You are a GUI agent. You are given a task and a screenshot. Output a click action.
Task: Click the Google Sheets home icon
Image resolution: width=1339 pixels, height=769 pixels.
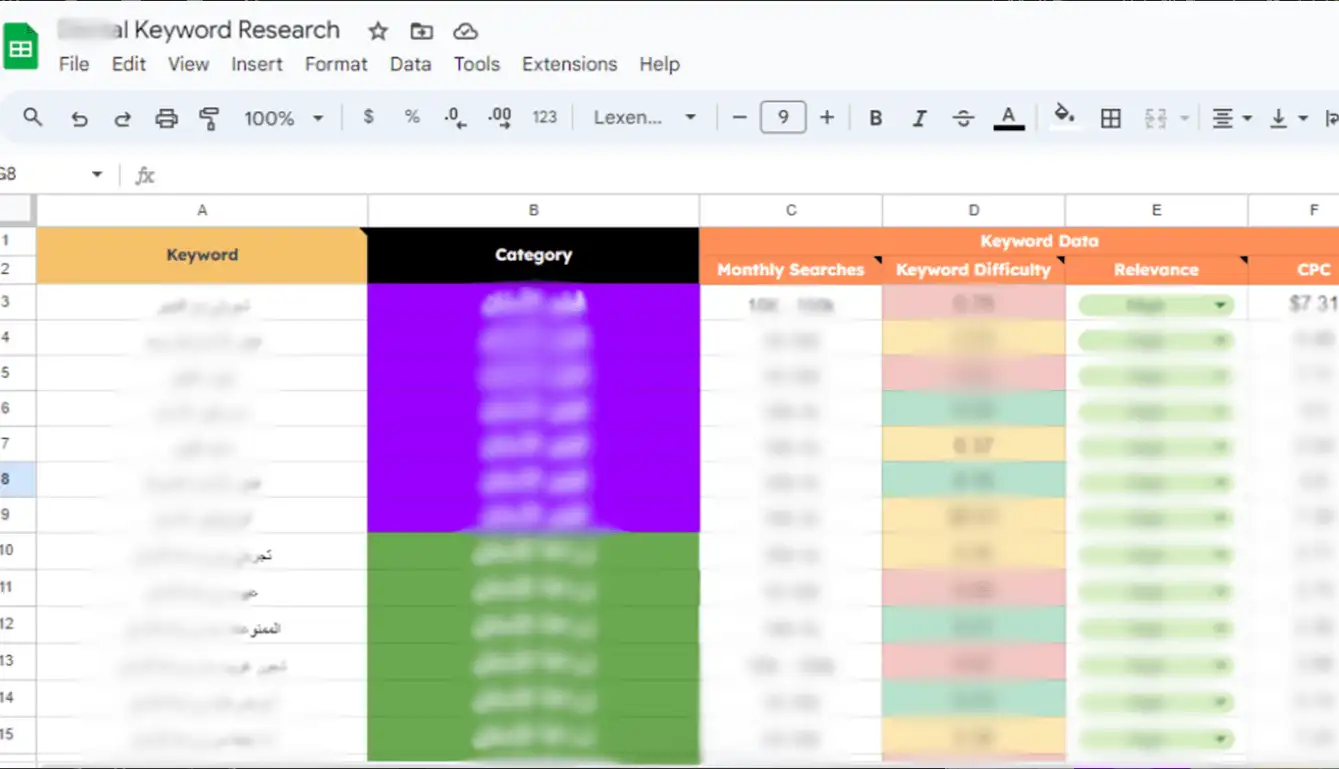(20, 48)
